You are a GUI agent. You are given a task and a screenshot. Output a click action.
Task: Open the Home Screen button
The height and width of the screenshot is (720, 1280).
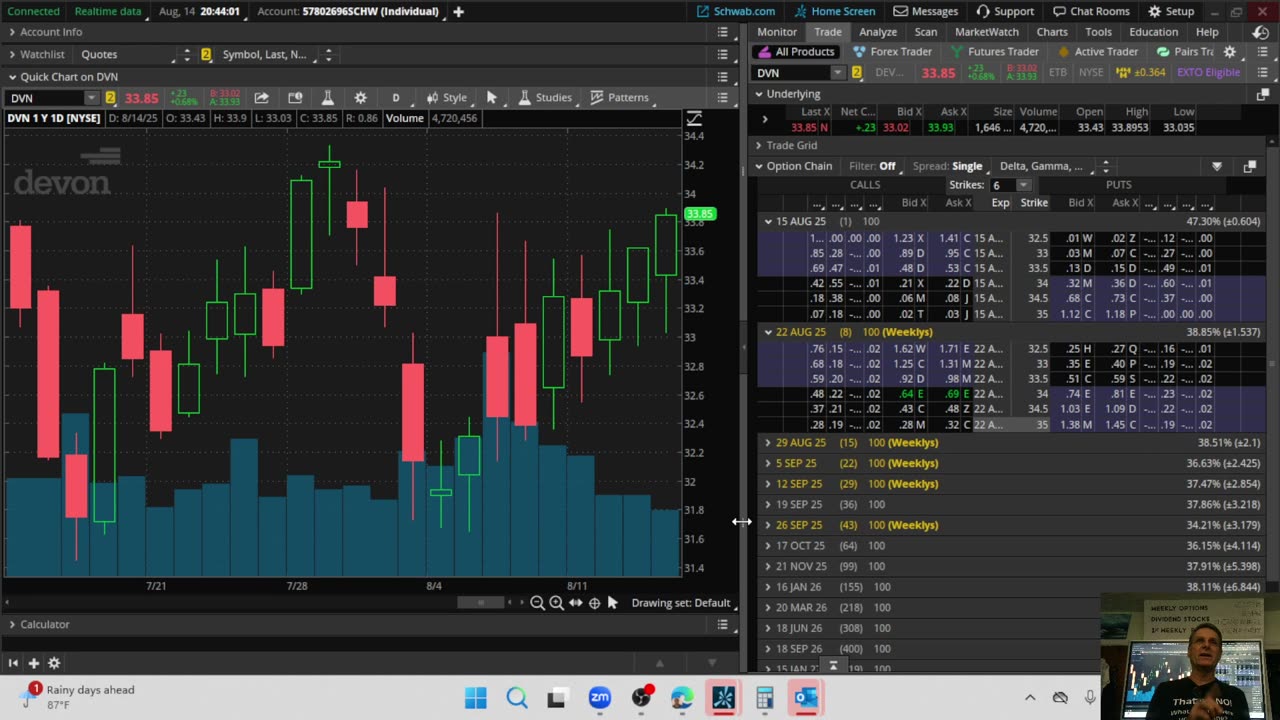(x=834, y=11)
